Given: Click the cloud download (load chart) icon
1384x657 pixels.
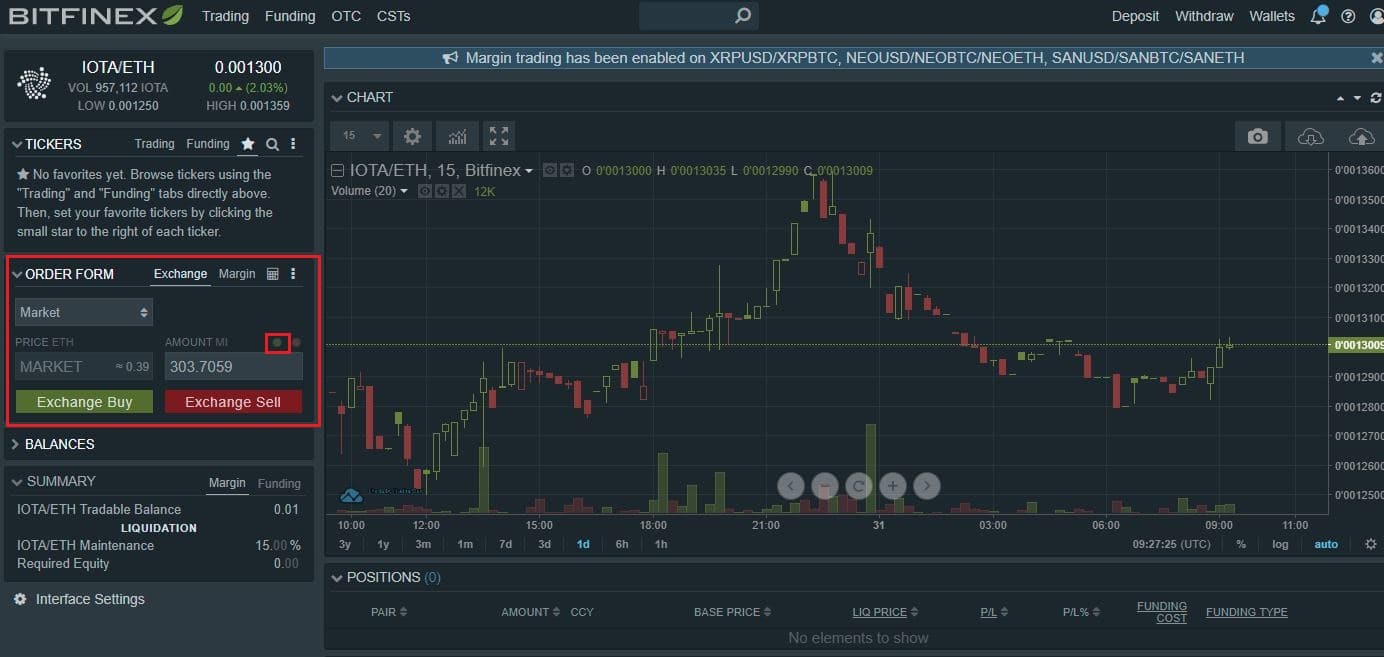Looking at the screenshot, I should click(1310, 137).
